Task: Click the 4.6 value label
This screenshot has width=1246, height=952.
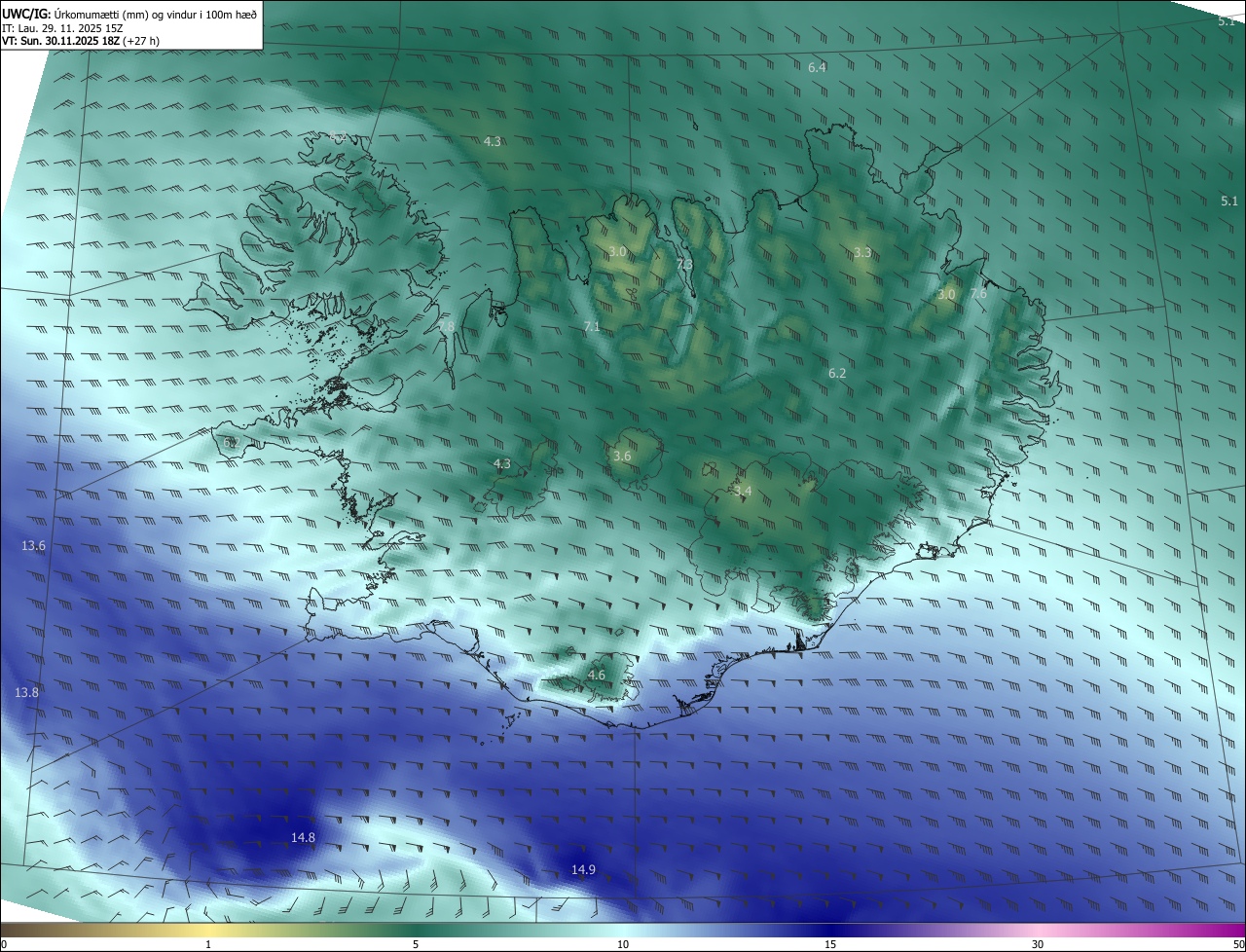Action: 597,675
